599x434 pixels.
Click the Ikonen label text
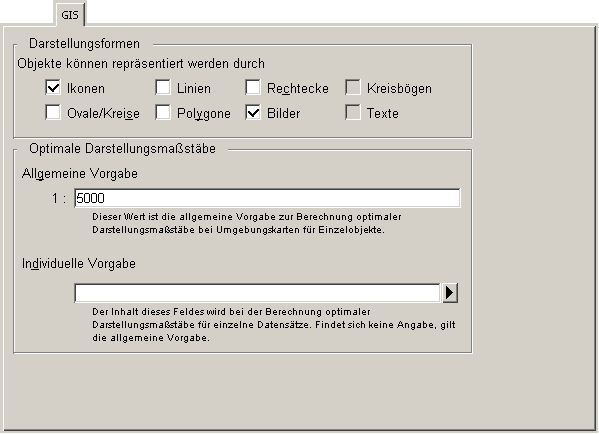pyautogui.click(x=86, y=89)
